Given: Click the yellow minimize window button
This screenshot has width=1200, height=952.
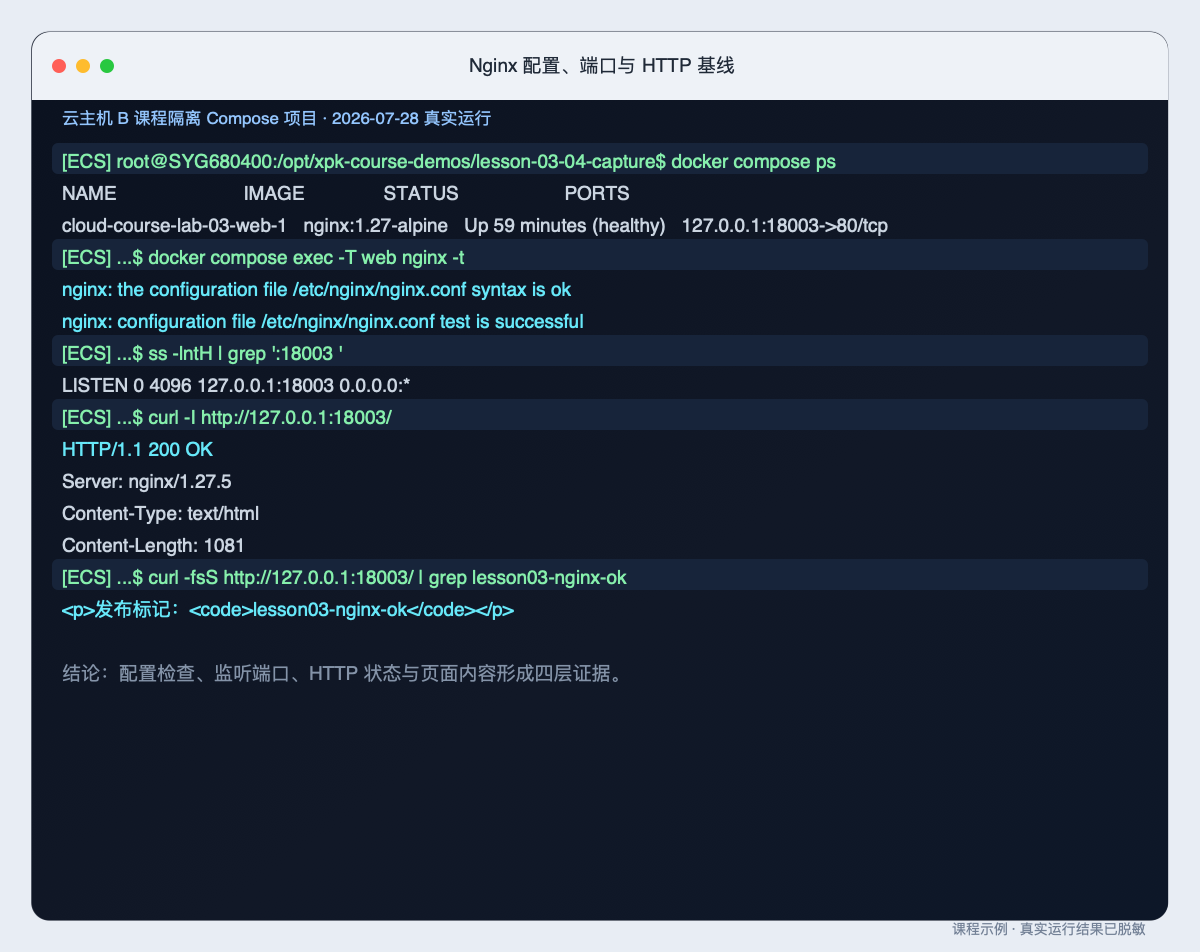Looking at the screenshot, I should (x=83, y=66).
